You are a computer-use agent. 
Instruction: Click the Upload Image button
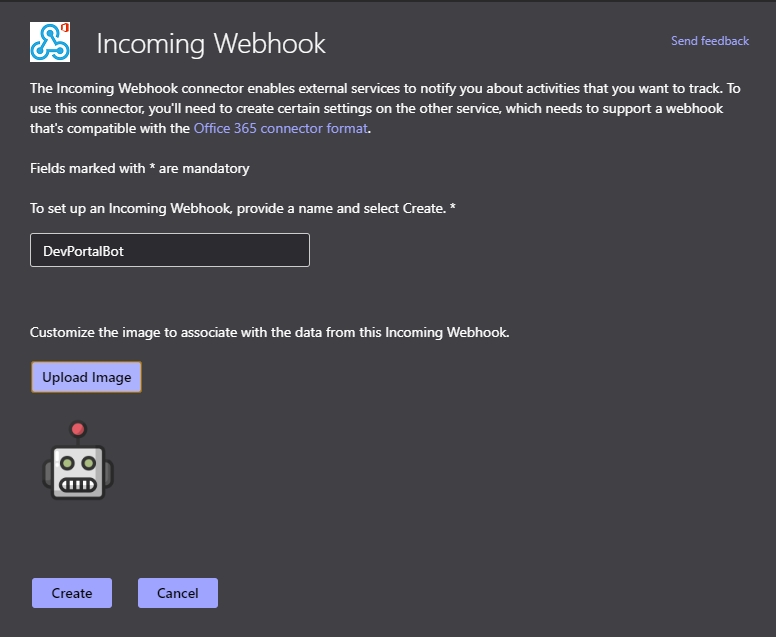click(87, 377)
